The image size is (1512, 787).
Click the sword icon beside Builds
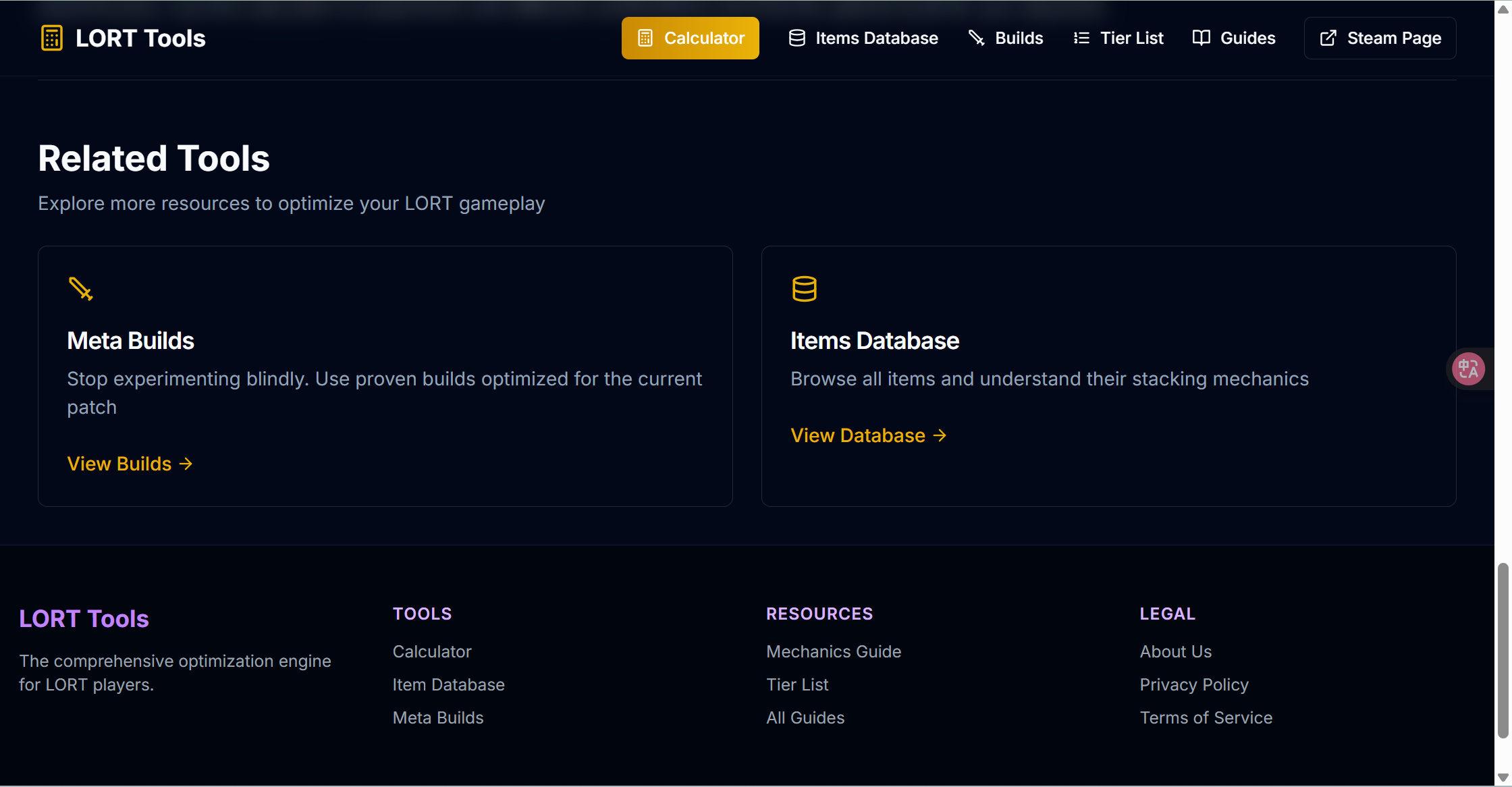click(x=976, y=38)
